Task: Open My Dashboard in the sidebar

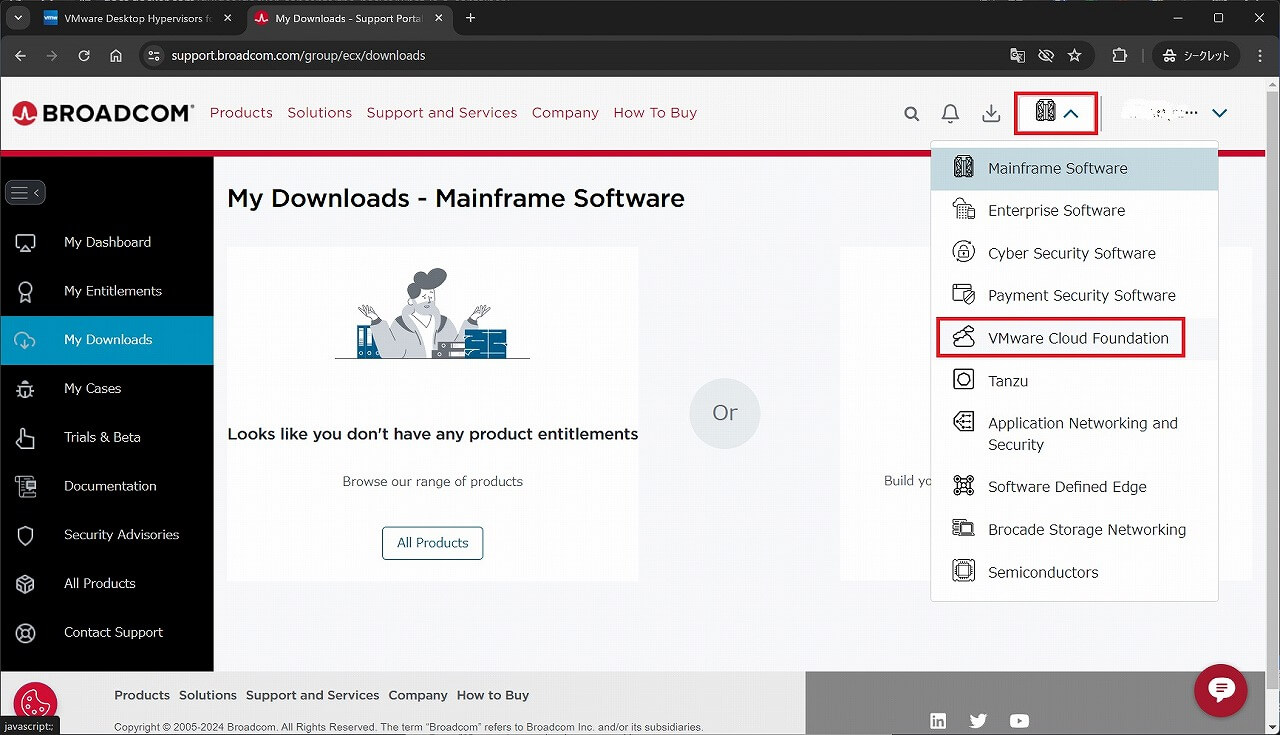Action: tap(107, 242)
